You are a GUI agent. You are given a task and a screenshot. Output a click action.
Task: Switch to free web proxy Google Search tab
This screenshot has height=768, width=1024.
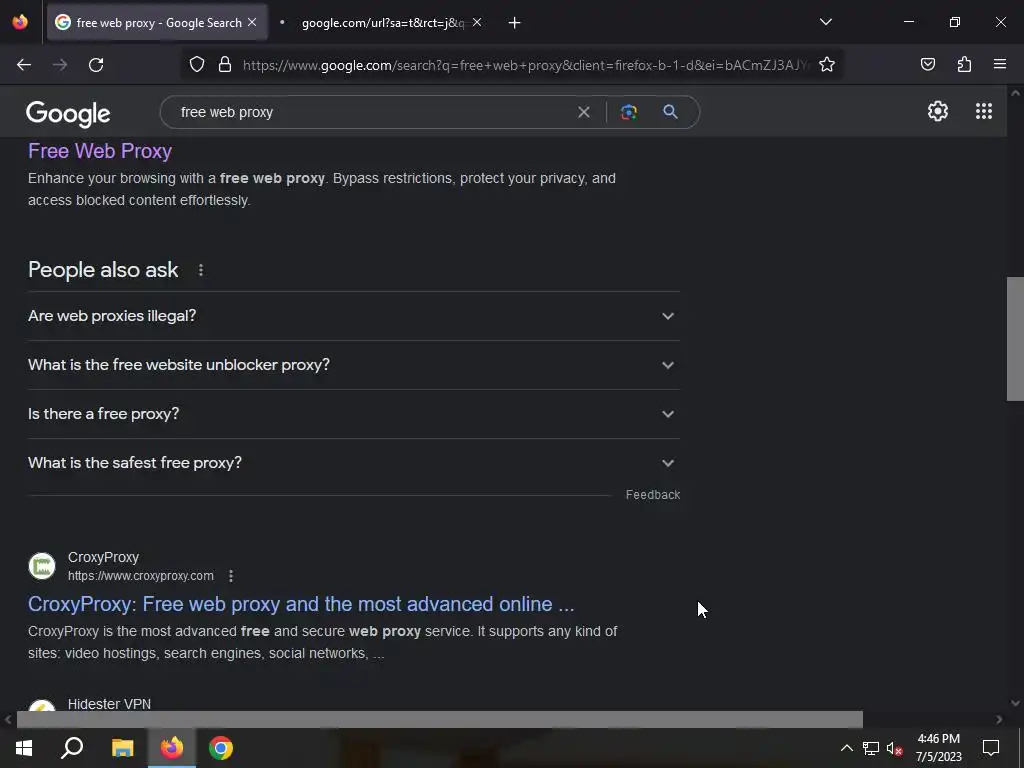(157, 23)
